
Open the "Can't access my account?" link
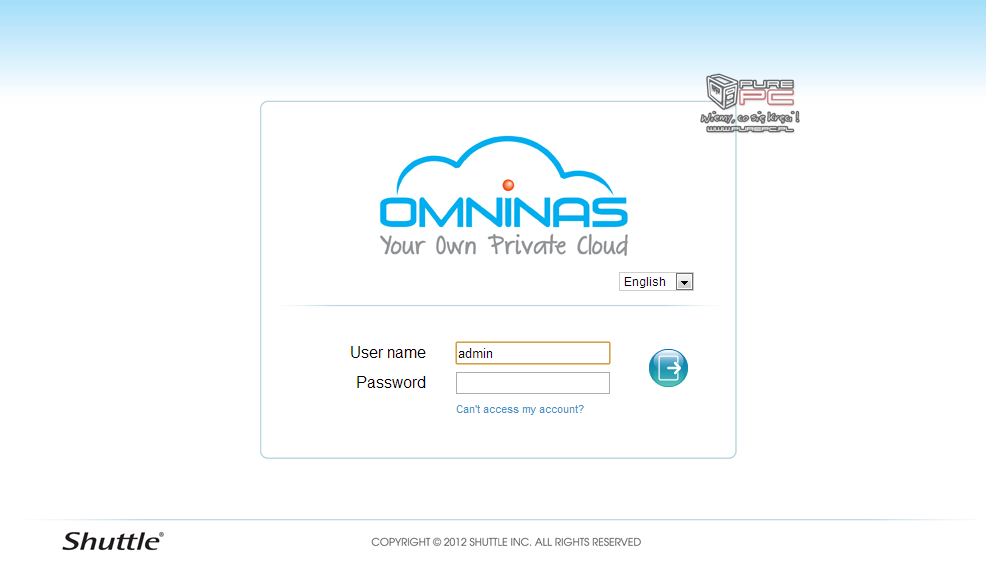519,409
